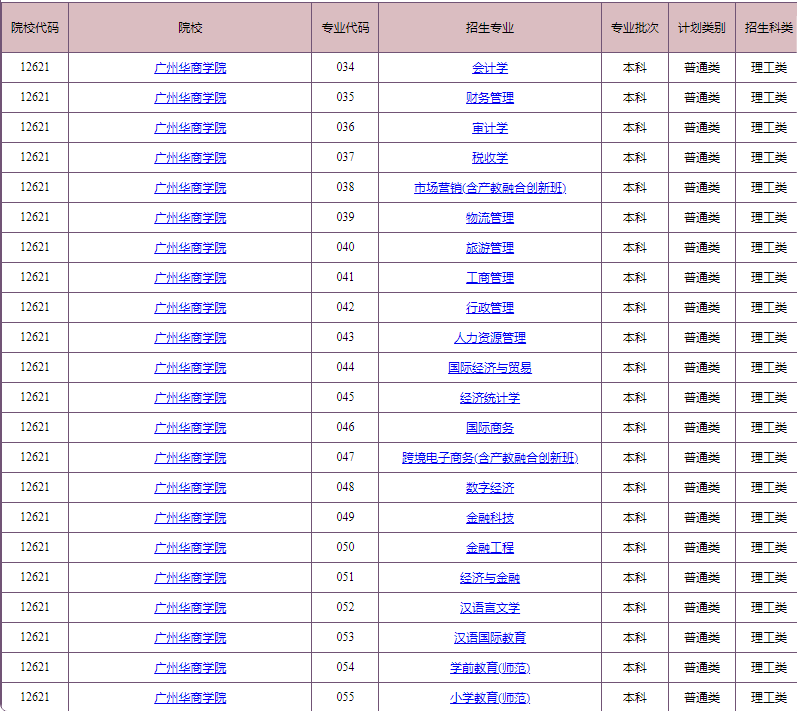Open 广州华商学院 link in row 049
This screenshot has width=797, height=711.
click(190, 517)
